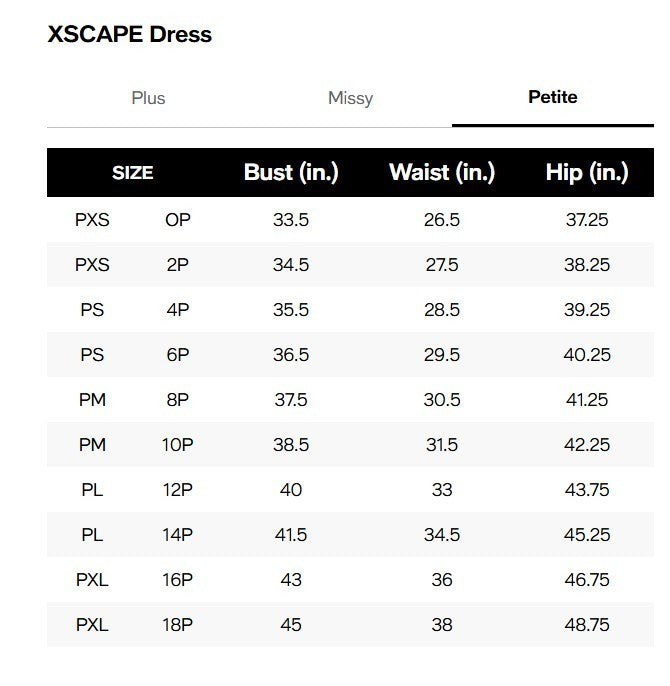The height and width of the screenshot is (686, 670).
Task: Click the 2P size label
Action: (177, 265)
